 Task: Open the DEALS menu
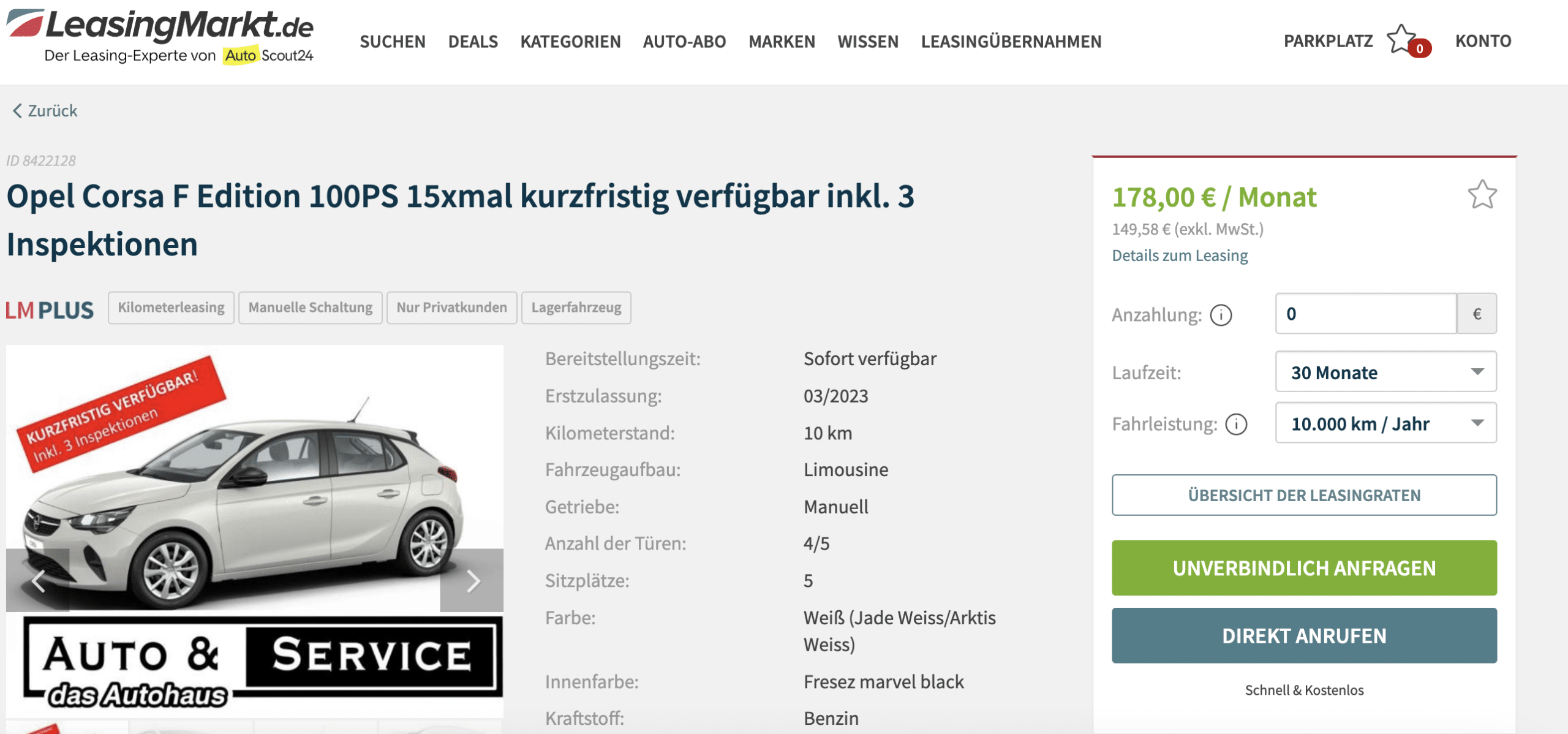[473, 41]
